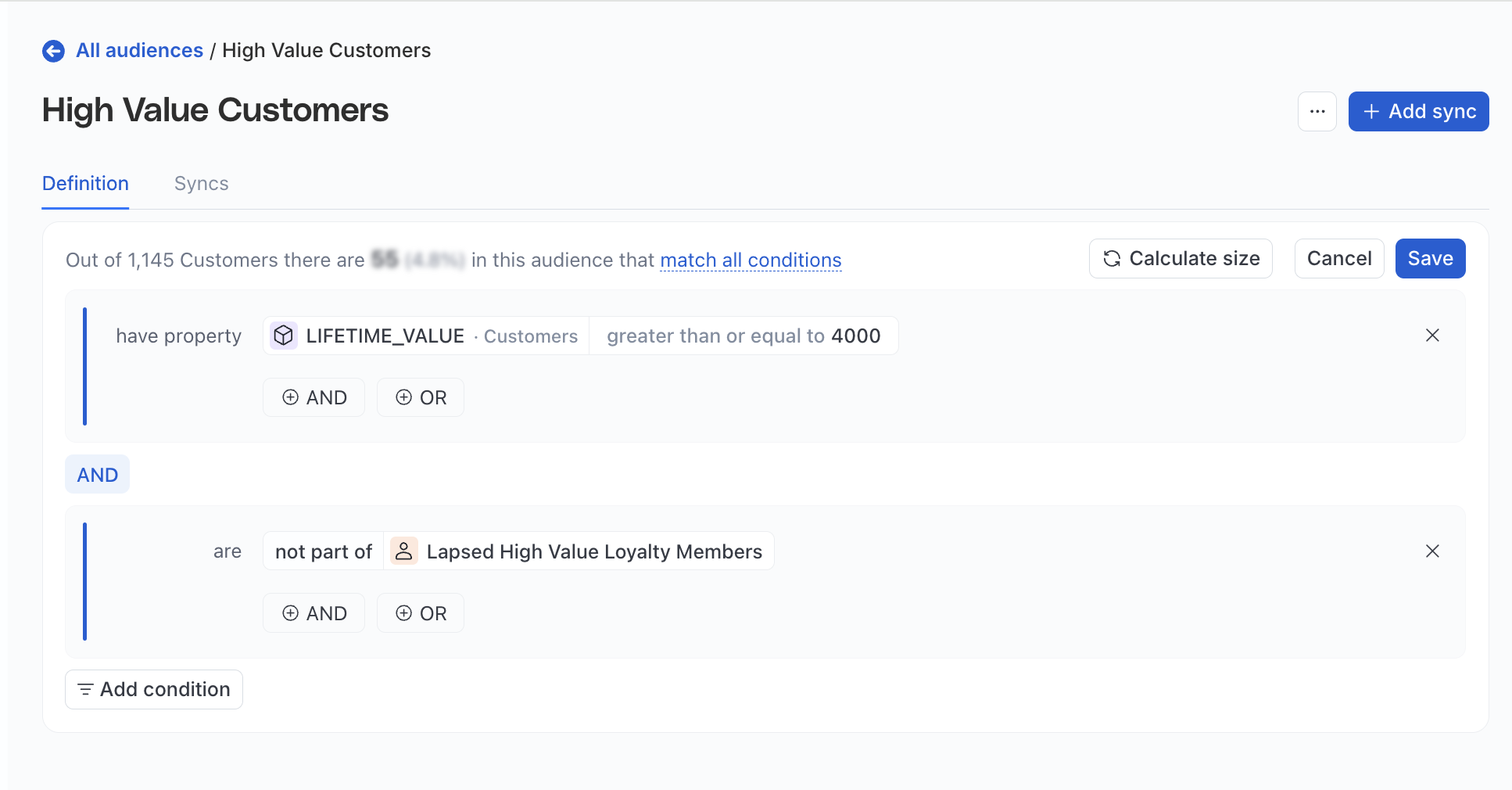Image resolution: width=1512 pixels, height=790 pixels.
Task: Remove the LIFETIME_VALUE condition with its X
Action: (x=1432, y=335)
